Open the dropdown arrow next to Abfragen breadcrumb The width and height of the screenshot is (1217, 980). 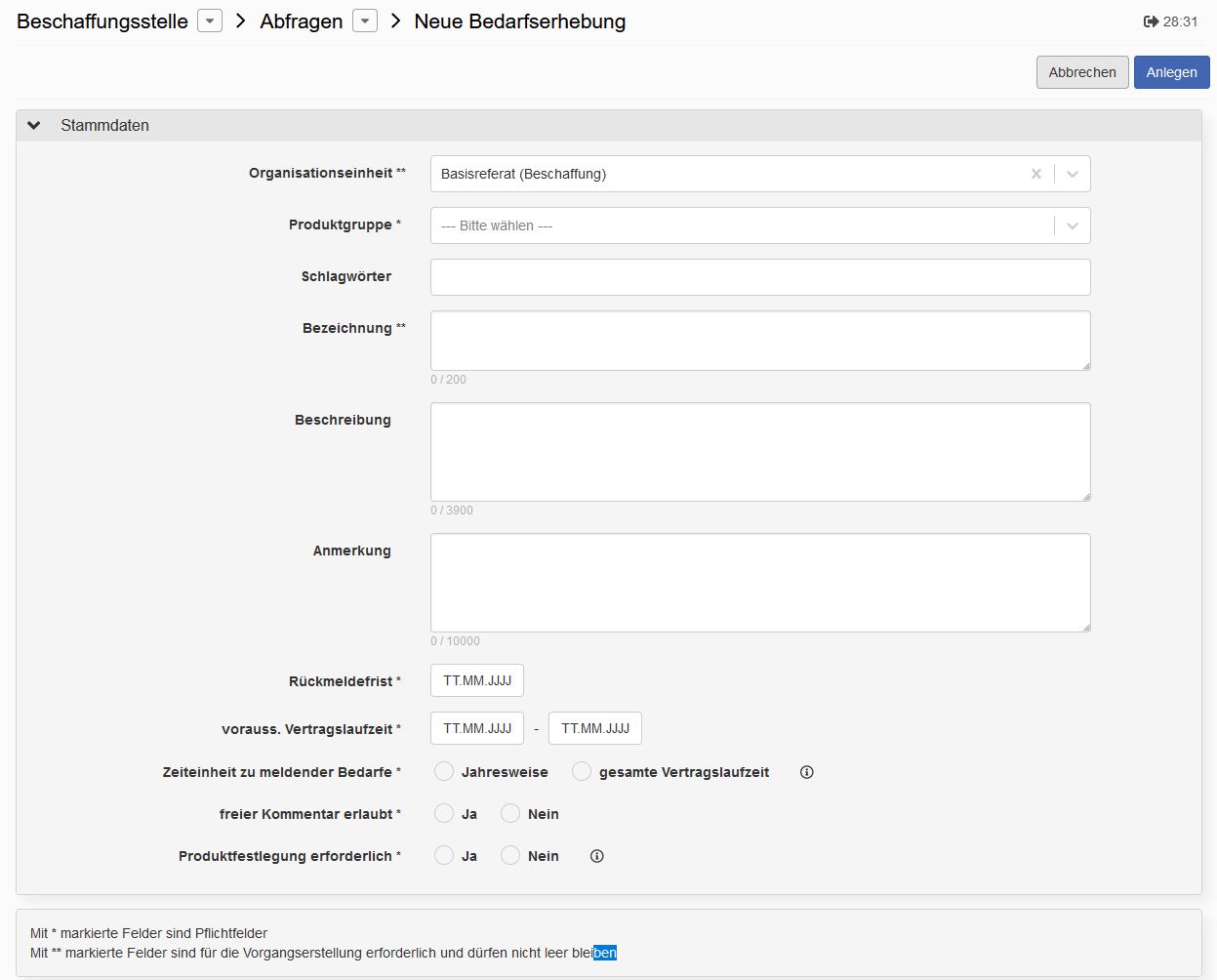[364, 20]
